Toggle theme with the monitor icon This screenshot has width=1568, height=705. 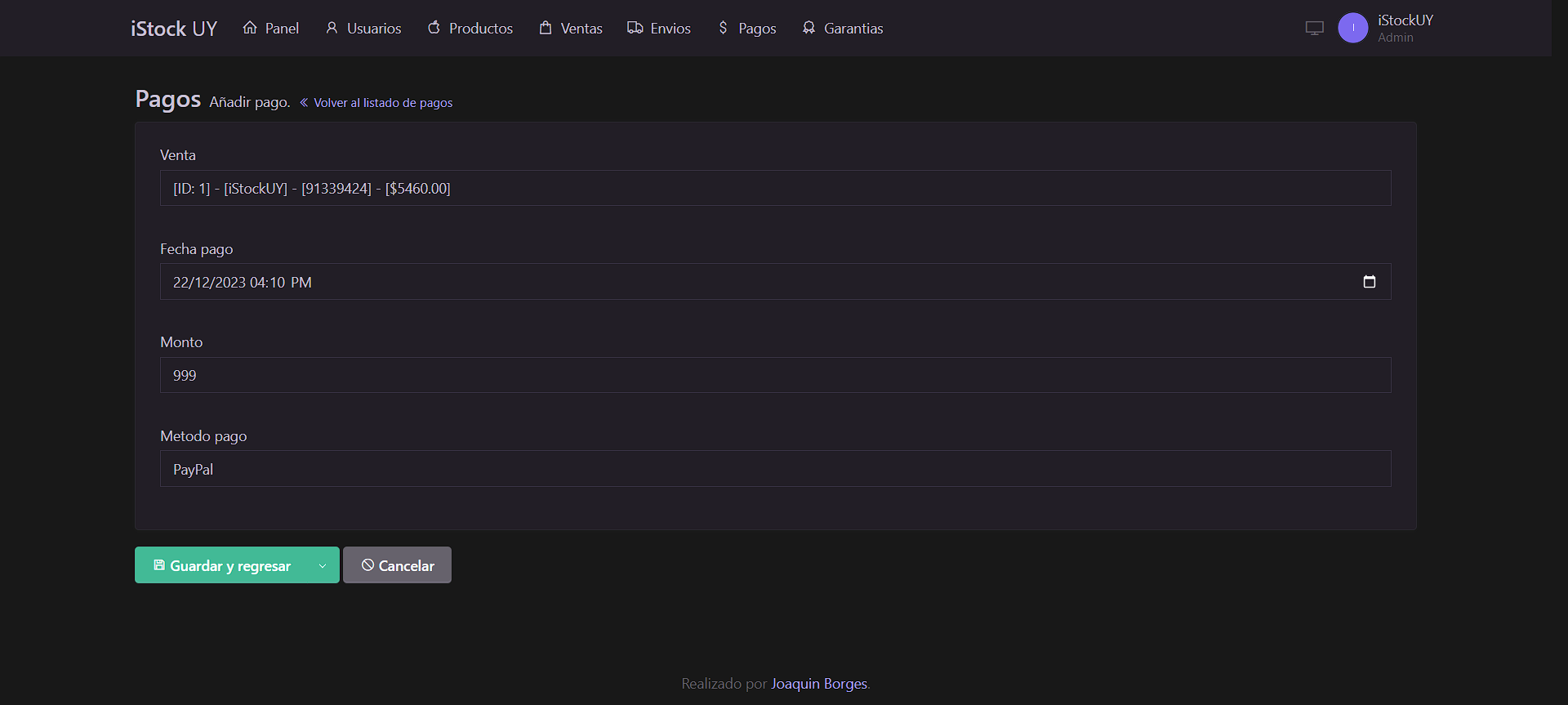coord(1314,28)
